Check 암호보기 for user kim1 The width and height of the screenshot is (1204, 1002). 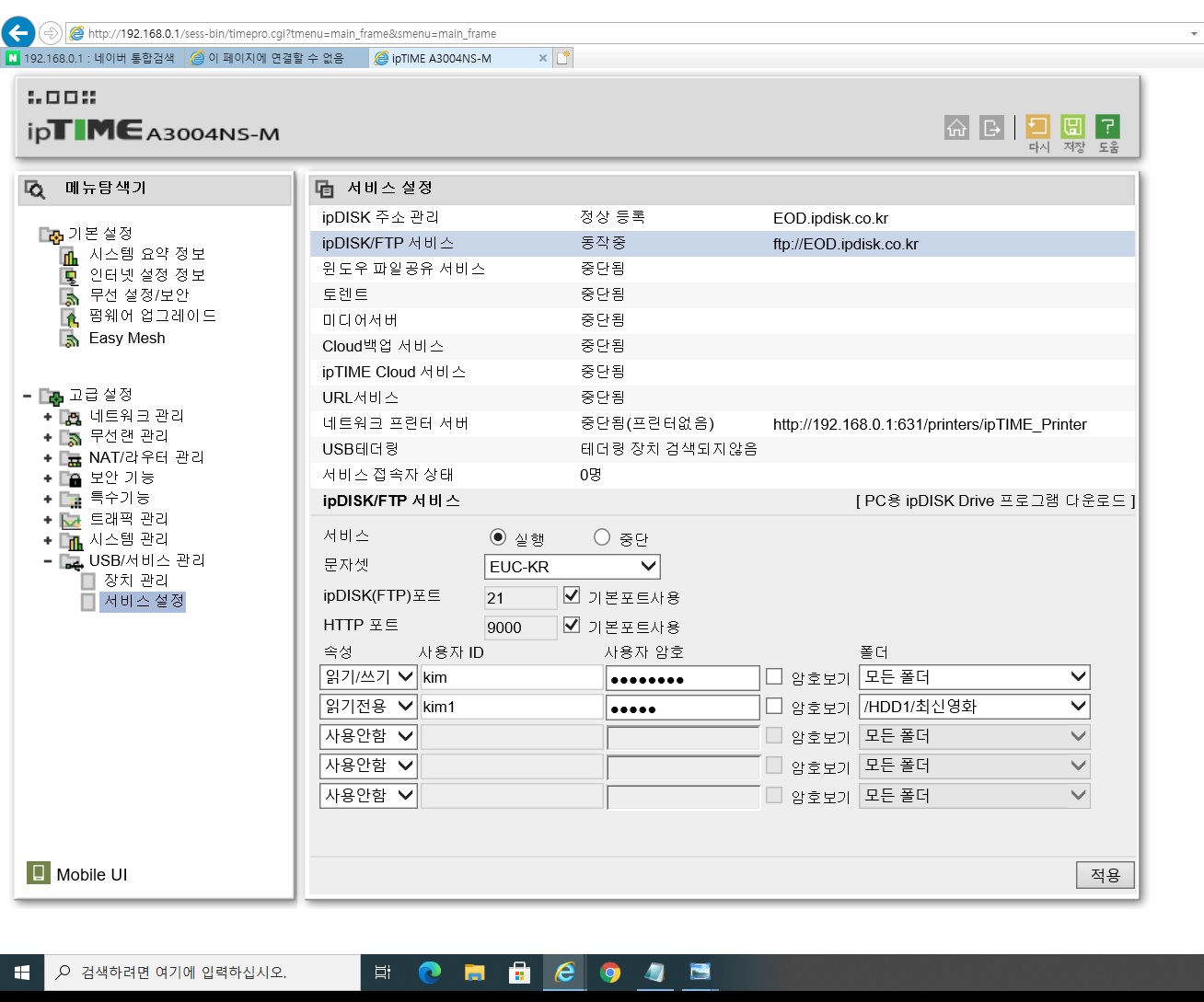[x=774, y=706]
